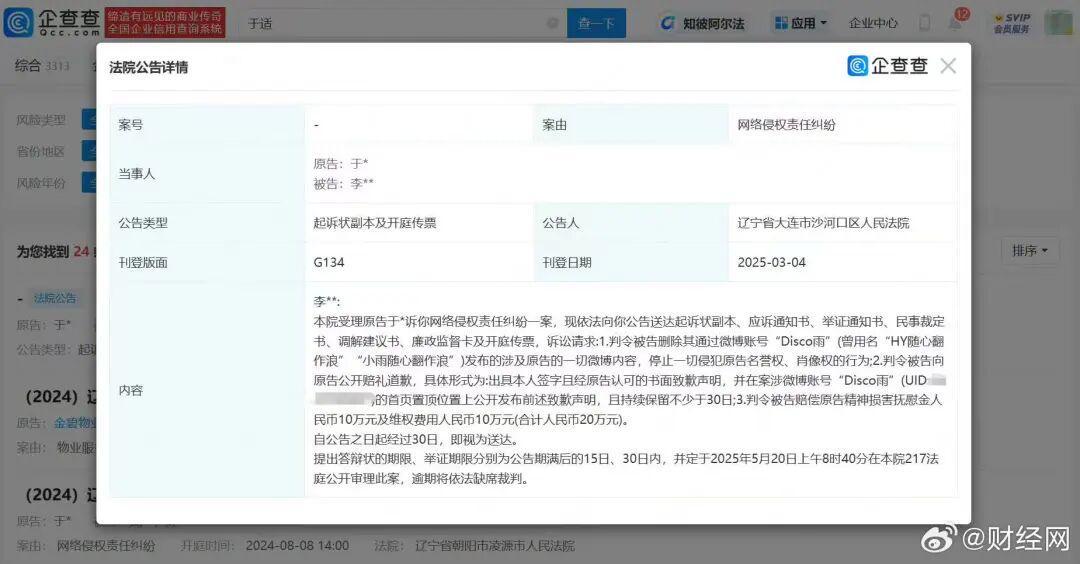Open 知彼阿尔法 link in the top bar
The image size is (1080, 564).
[x=703, y=23]
